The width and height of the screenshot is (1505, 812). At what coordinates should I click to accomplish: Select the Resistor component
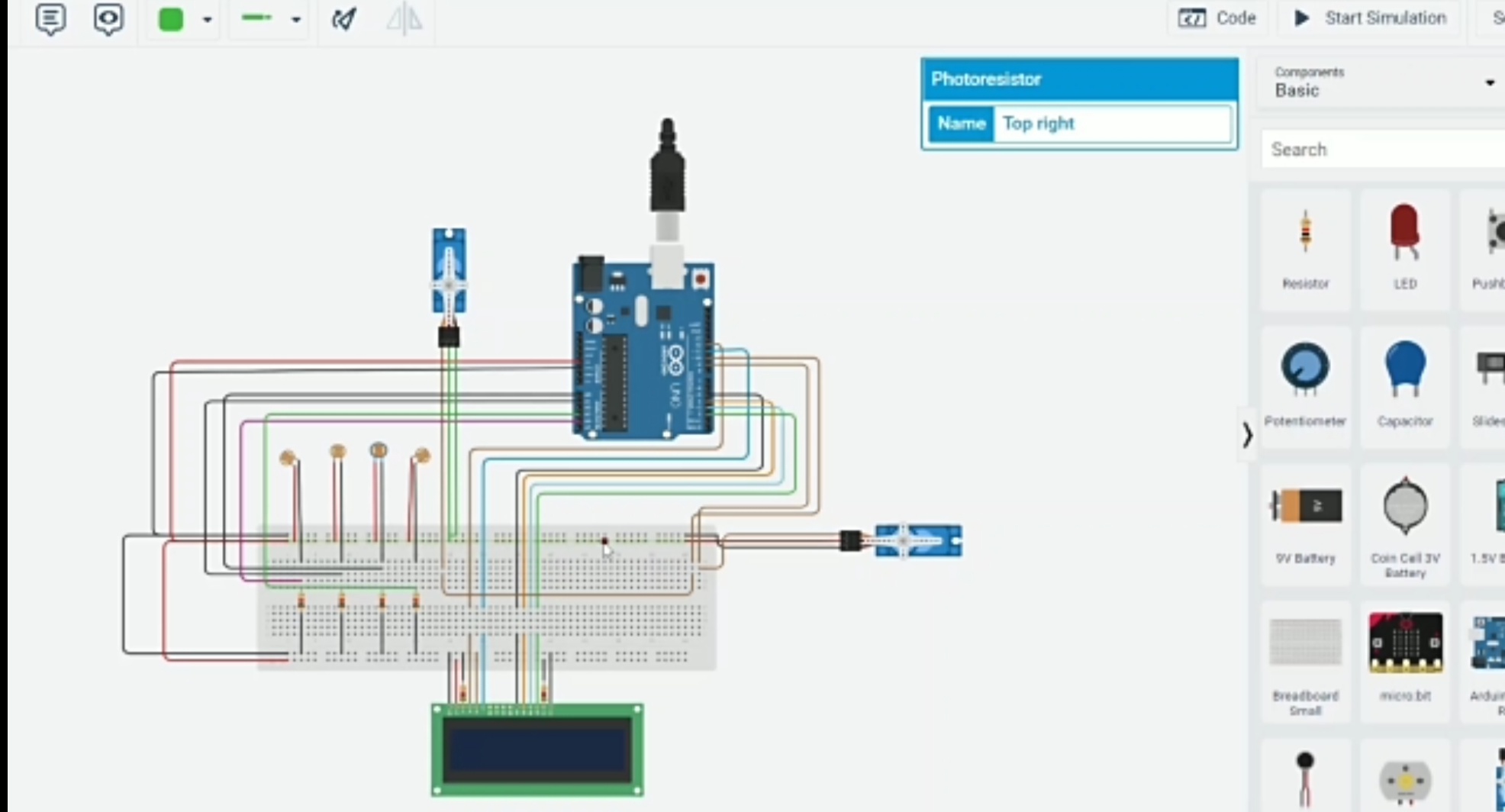1305,250
